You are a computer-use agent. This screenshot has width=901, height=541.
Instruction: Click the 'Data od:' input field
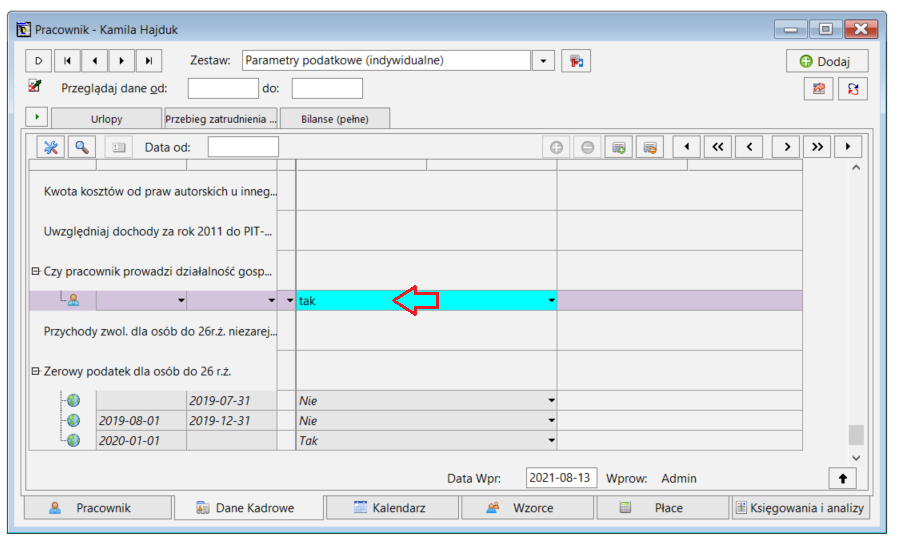coord(243,147)
